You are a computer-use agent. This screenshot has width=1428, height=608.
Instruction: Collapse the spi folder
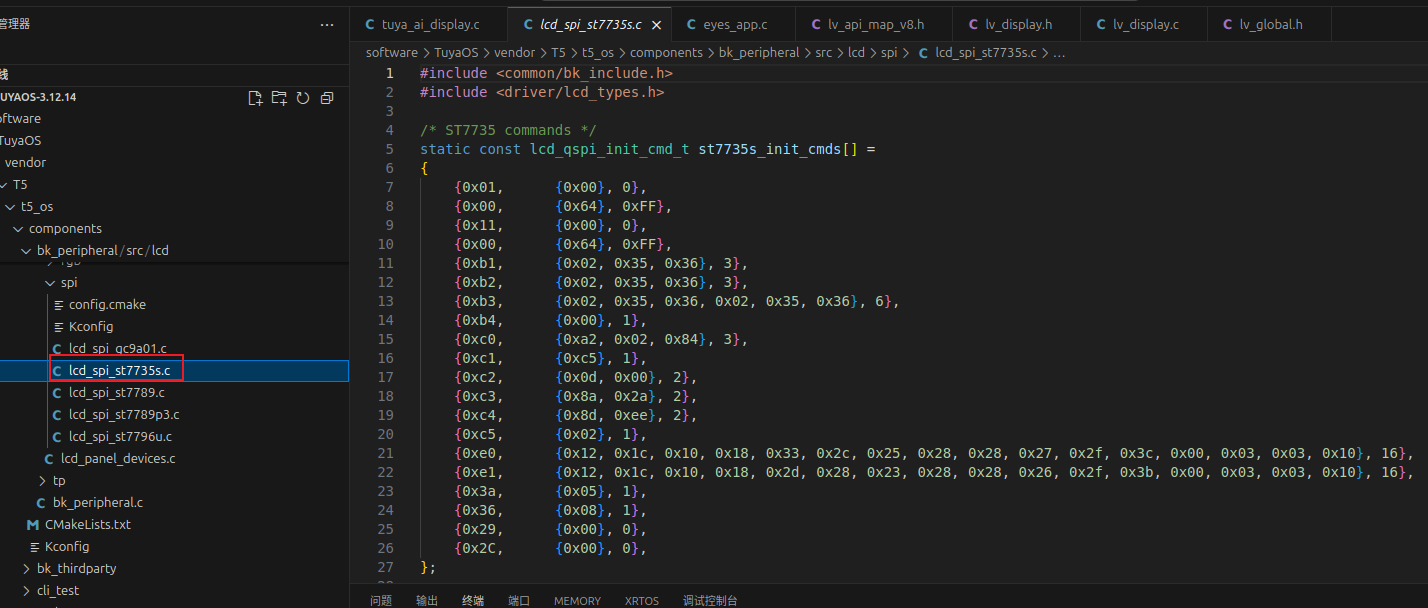pos(69,283)
